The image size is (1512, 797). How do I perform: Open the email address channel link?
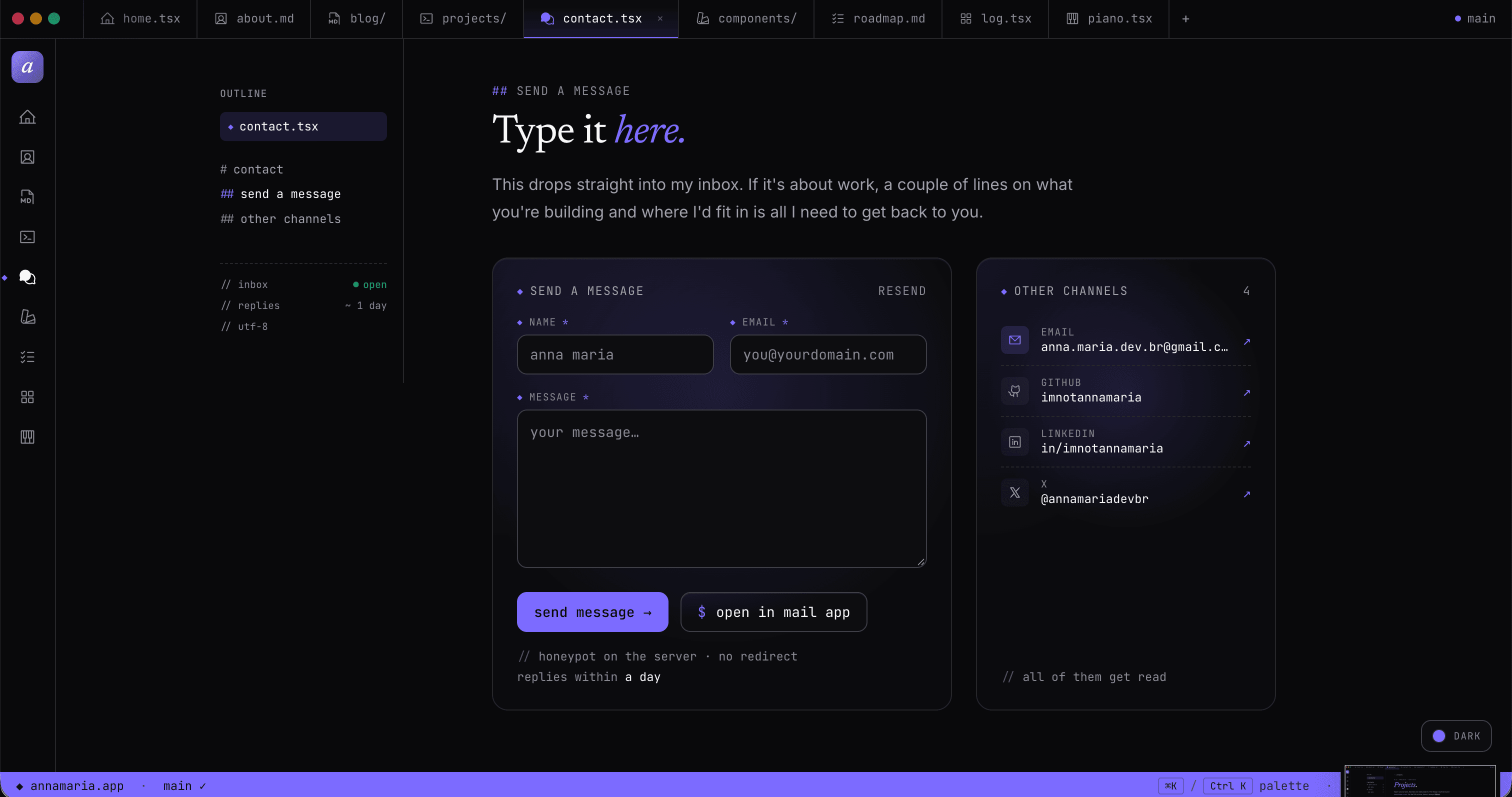click(1126, 340)
